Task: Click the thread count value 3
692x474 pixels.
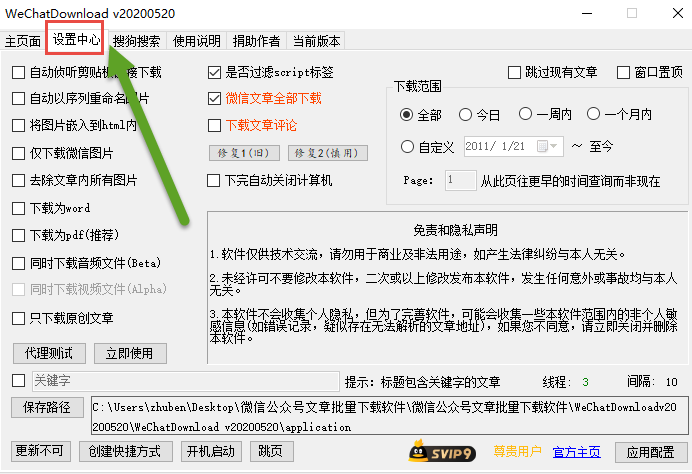Action: (585, 382)
